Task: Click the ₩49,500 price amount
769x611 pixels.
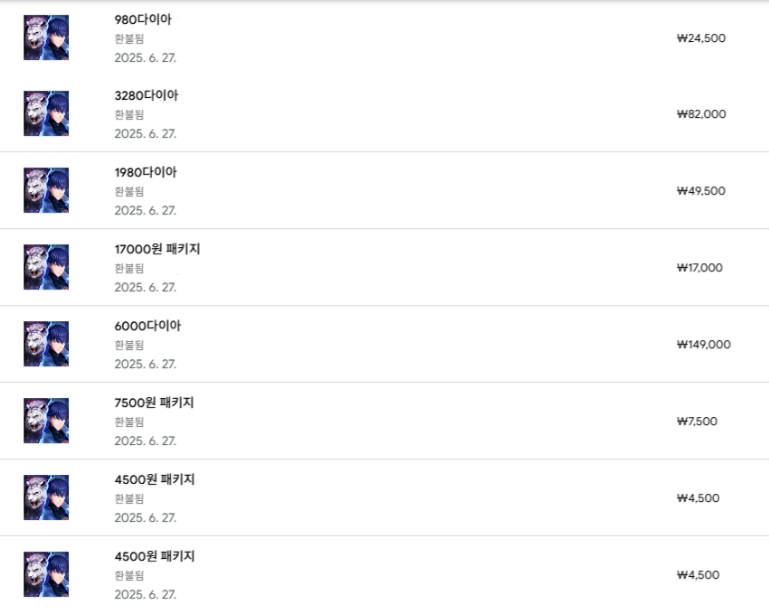Action: [x=701, y=191]
